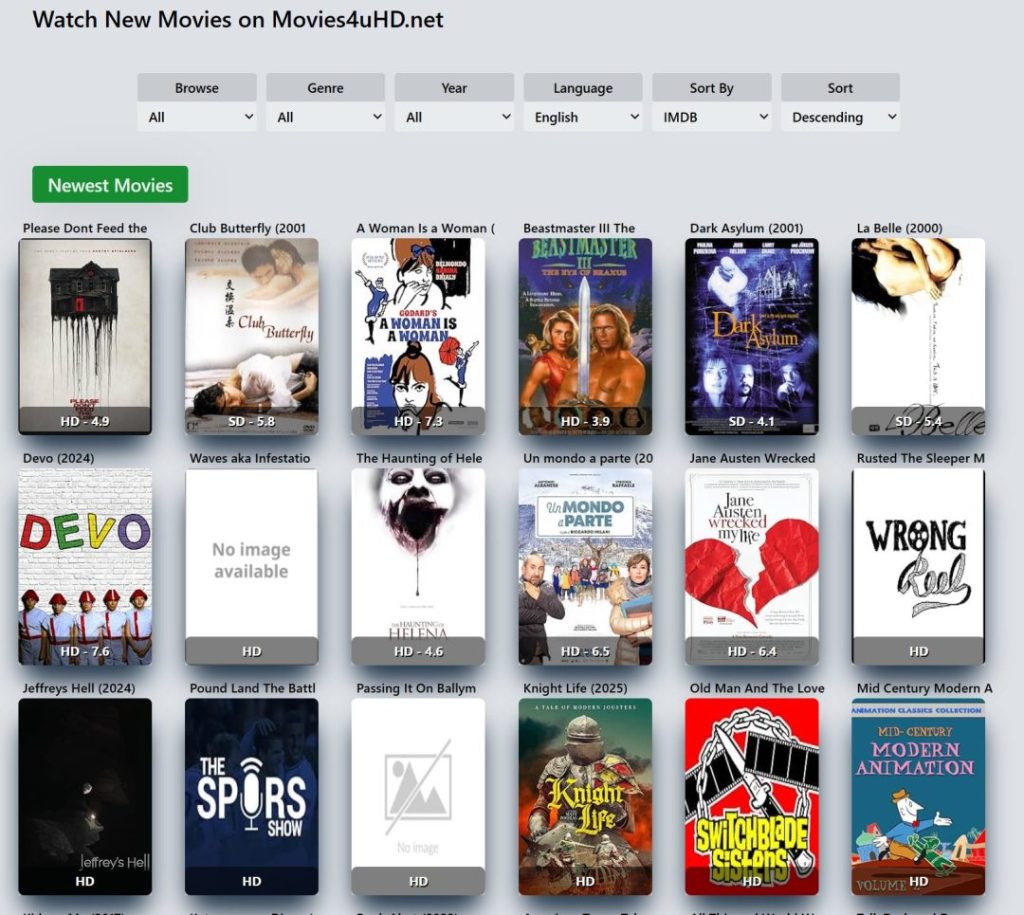The width and height of the screenshot is (1024, 915).
Task: Open the Beastmaster III poster
Action: click(585, 336)
